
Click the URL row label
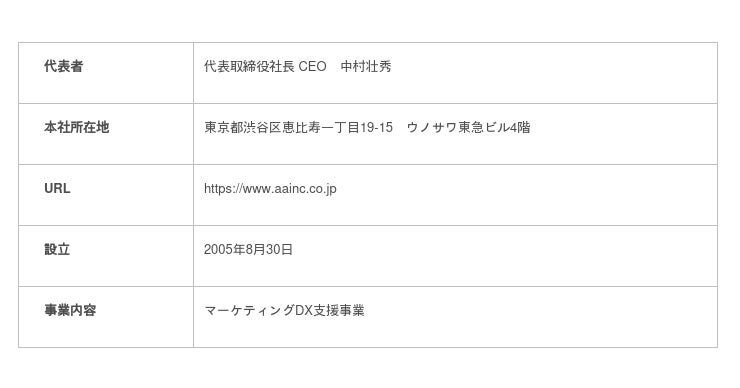tap(57, 188)
